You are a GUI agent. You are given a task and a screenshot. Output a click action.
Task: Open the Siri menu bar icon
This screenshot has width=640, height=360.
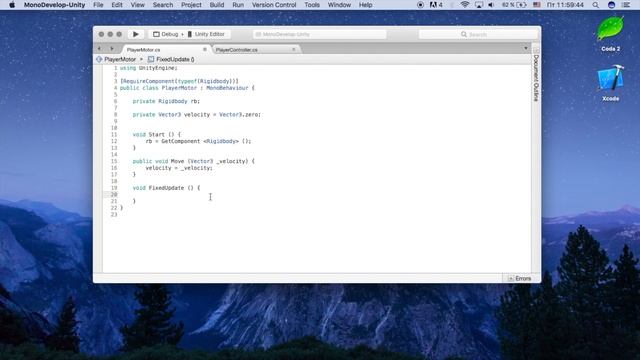click(x=611, y=5)
